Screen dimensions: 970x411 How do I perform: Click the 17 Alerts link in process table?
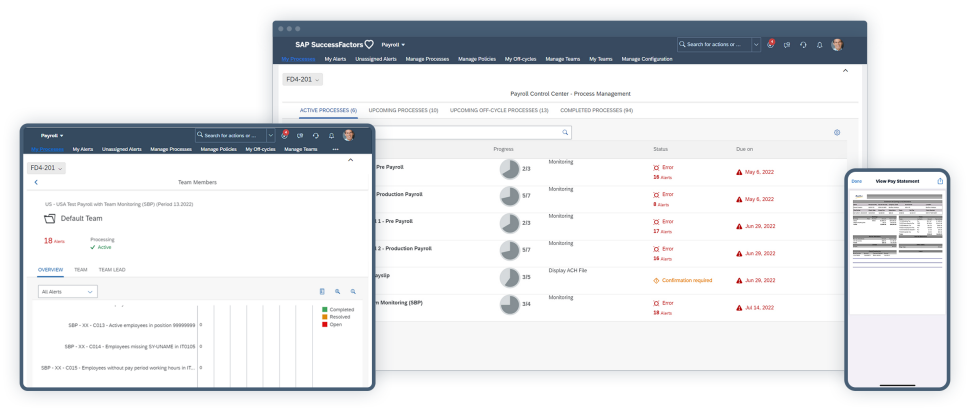[x=662, y=231]
